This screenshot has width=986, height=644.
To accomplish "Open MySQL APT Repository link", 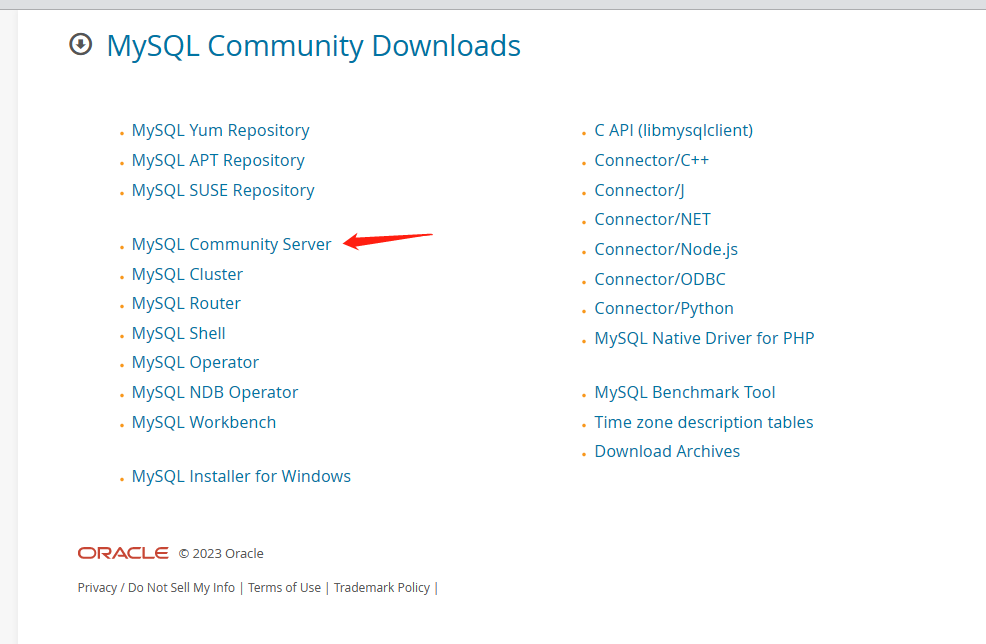I will click(x=218, y=160).
